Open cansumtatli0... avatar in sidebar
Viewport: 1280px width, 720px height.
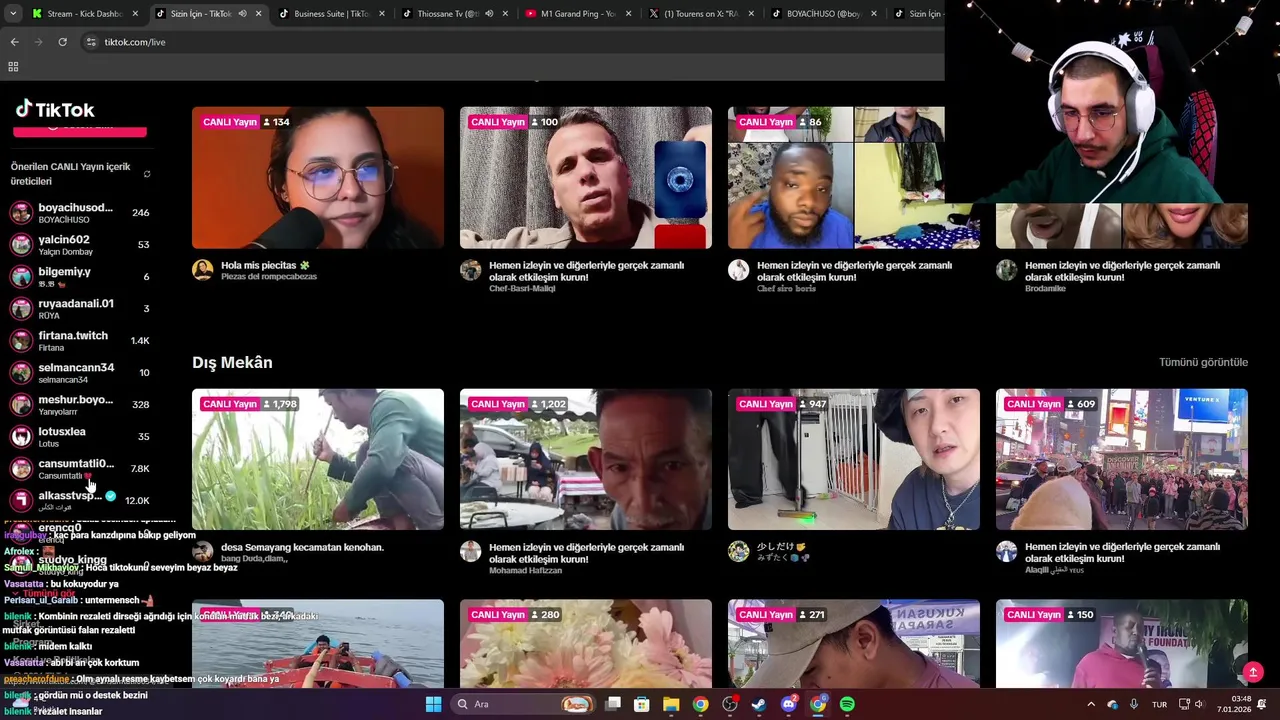[x=21, y=469]
